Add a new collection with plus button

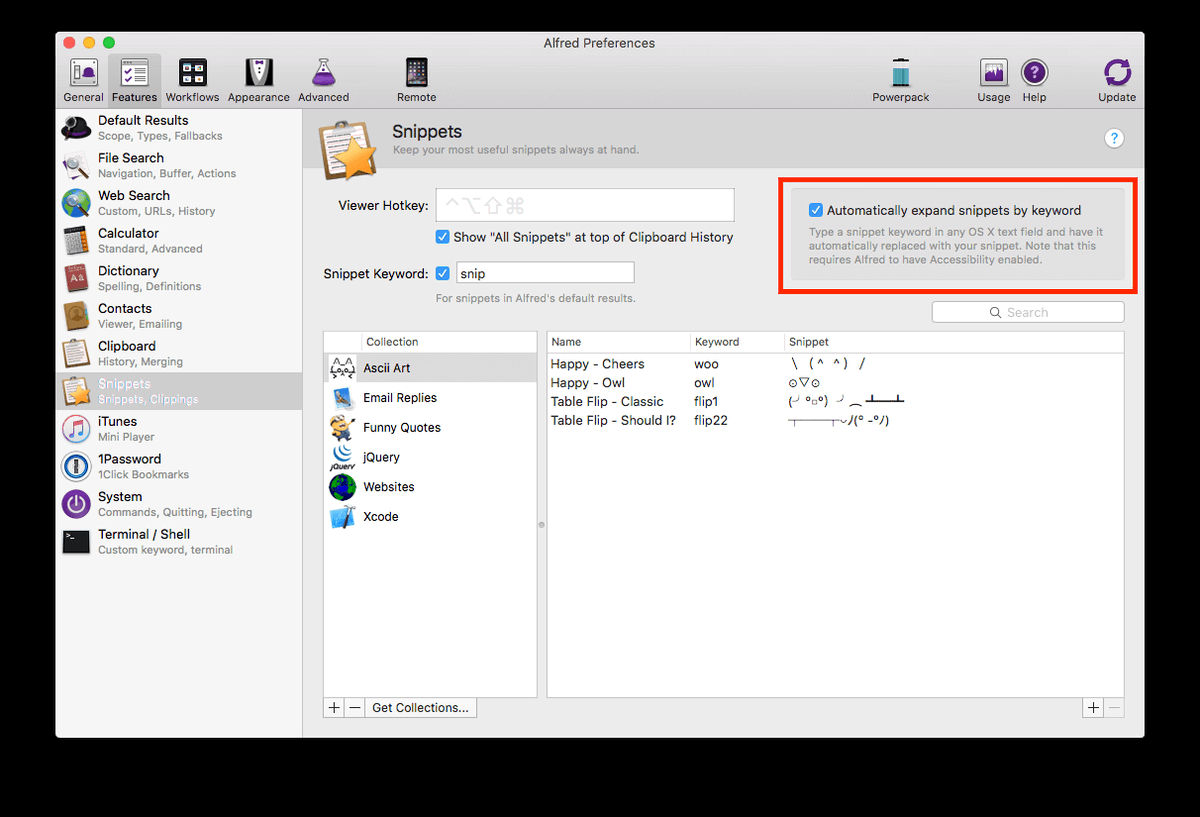click(334, 708)
